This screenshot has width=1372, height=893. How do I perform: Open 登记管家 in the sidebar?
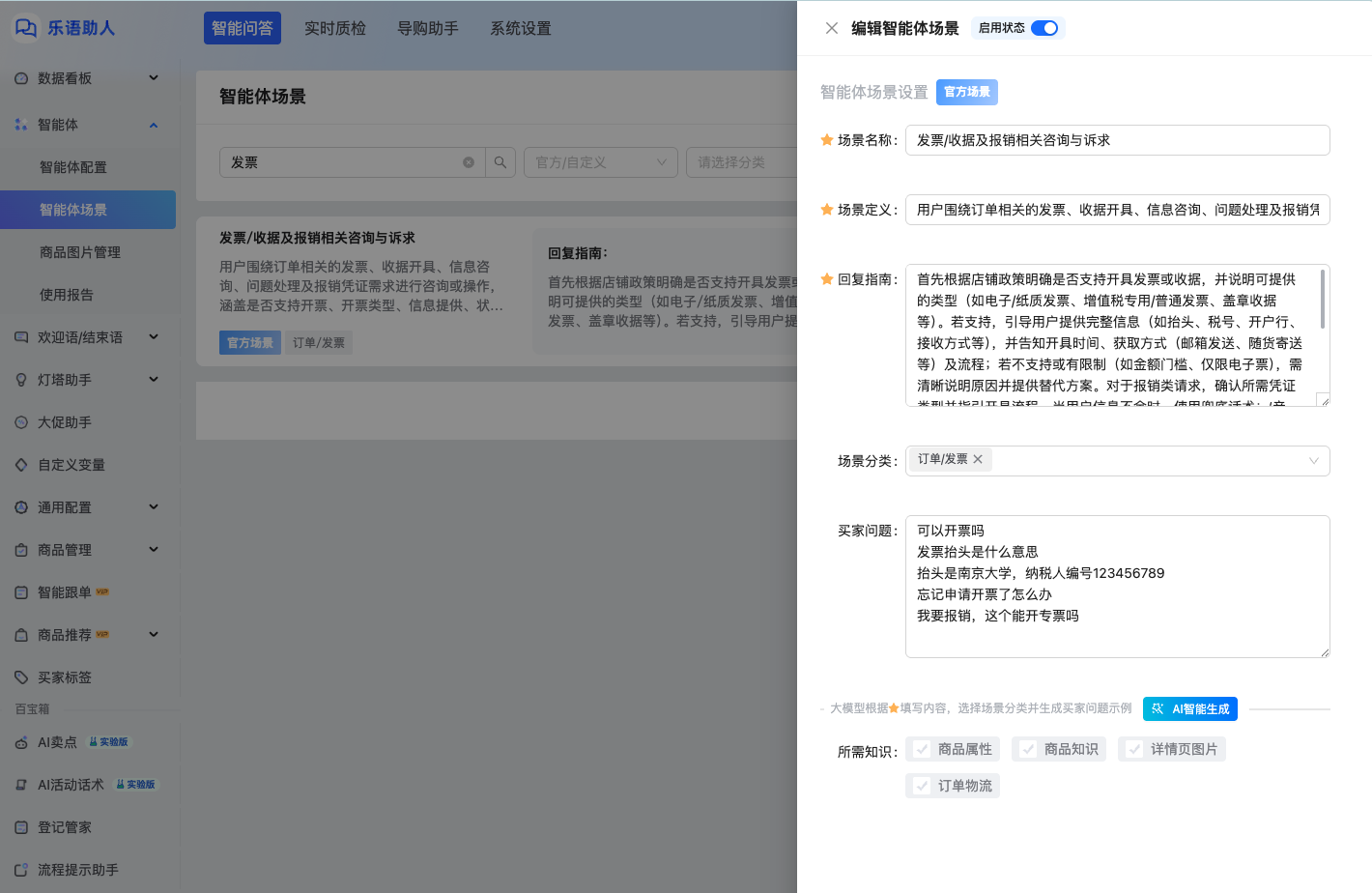click(64, 827)
